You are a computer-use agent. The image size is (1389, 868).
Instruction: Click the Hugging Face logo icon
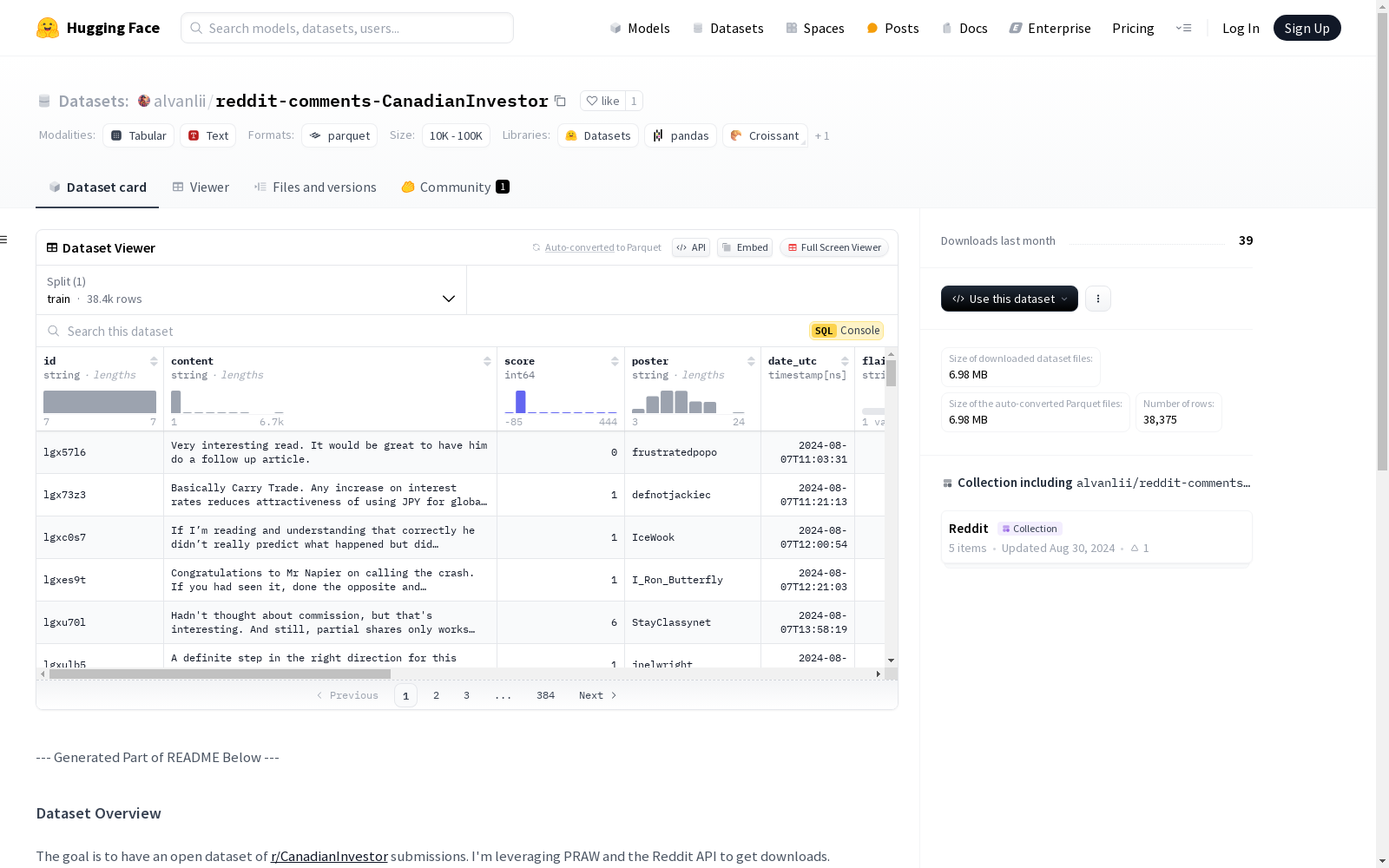(48, 28)
